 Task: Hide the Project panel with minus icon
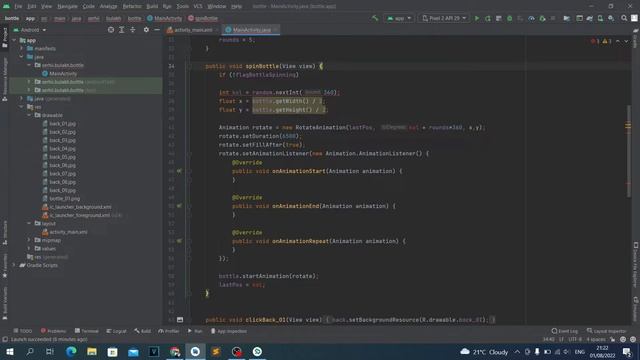157,30
